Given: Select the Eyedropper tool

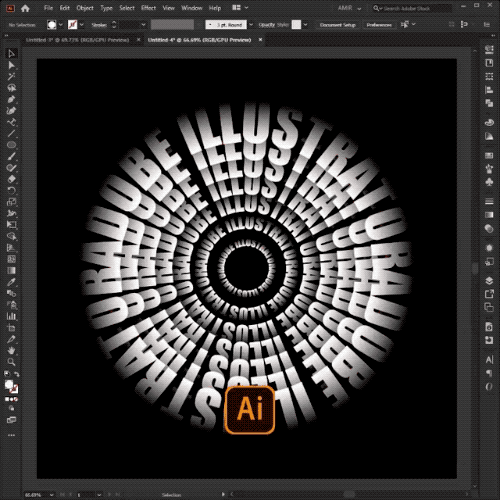Looking at the screenshot, I should point(11,282).
